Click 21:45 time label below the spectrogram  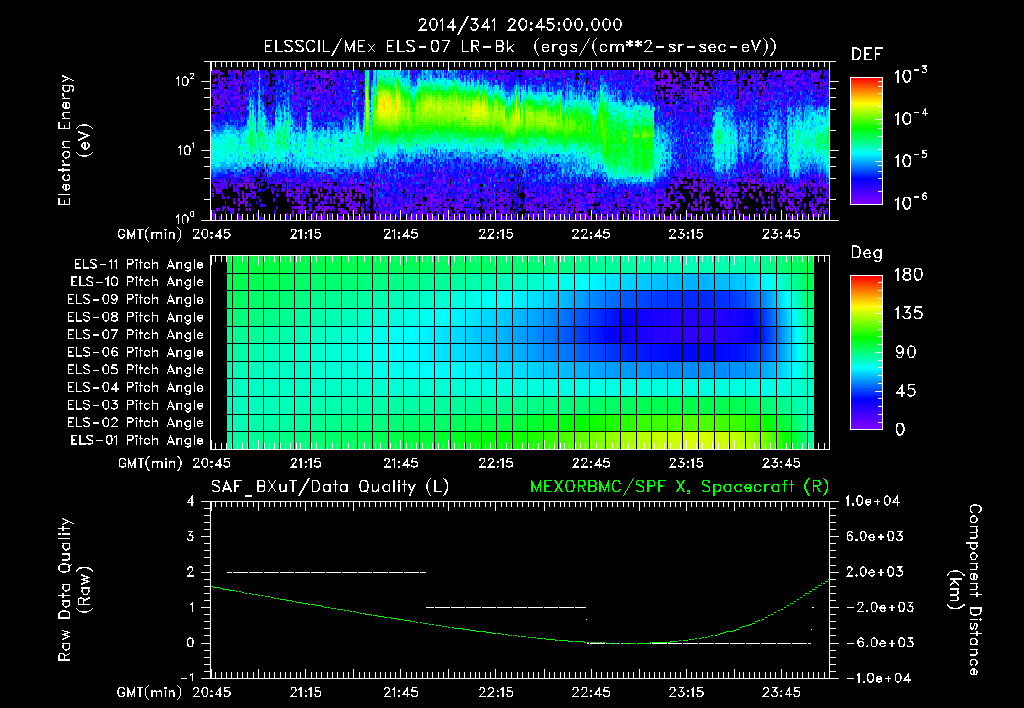point(400,234)
